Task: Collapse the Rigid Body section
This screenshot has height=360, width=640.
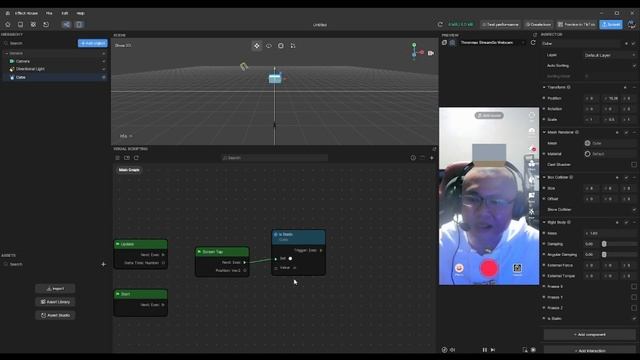Action: pyautogui.click(x=544, y=222)
